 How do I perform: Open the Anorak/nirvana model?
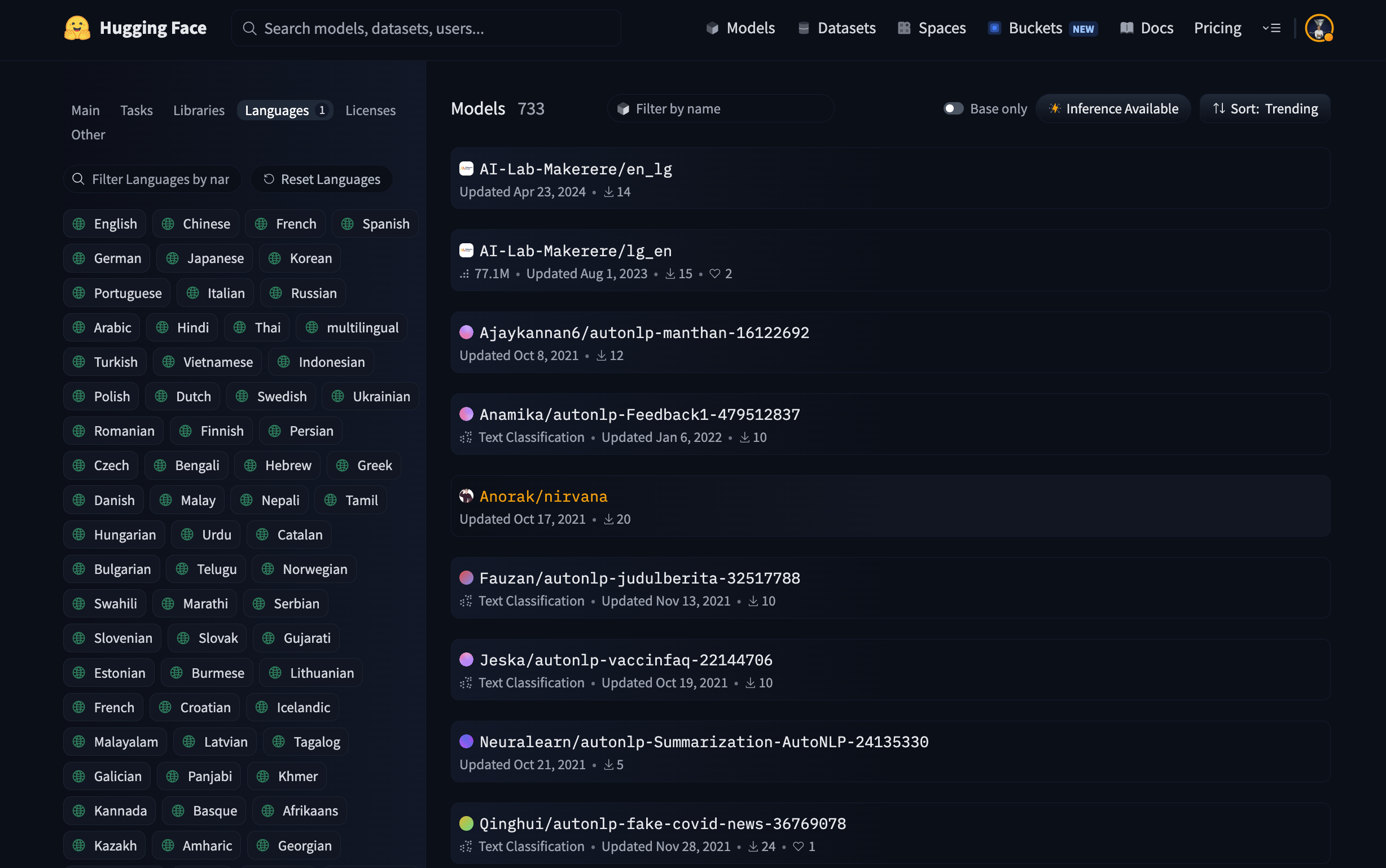coord(890,506)
